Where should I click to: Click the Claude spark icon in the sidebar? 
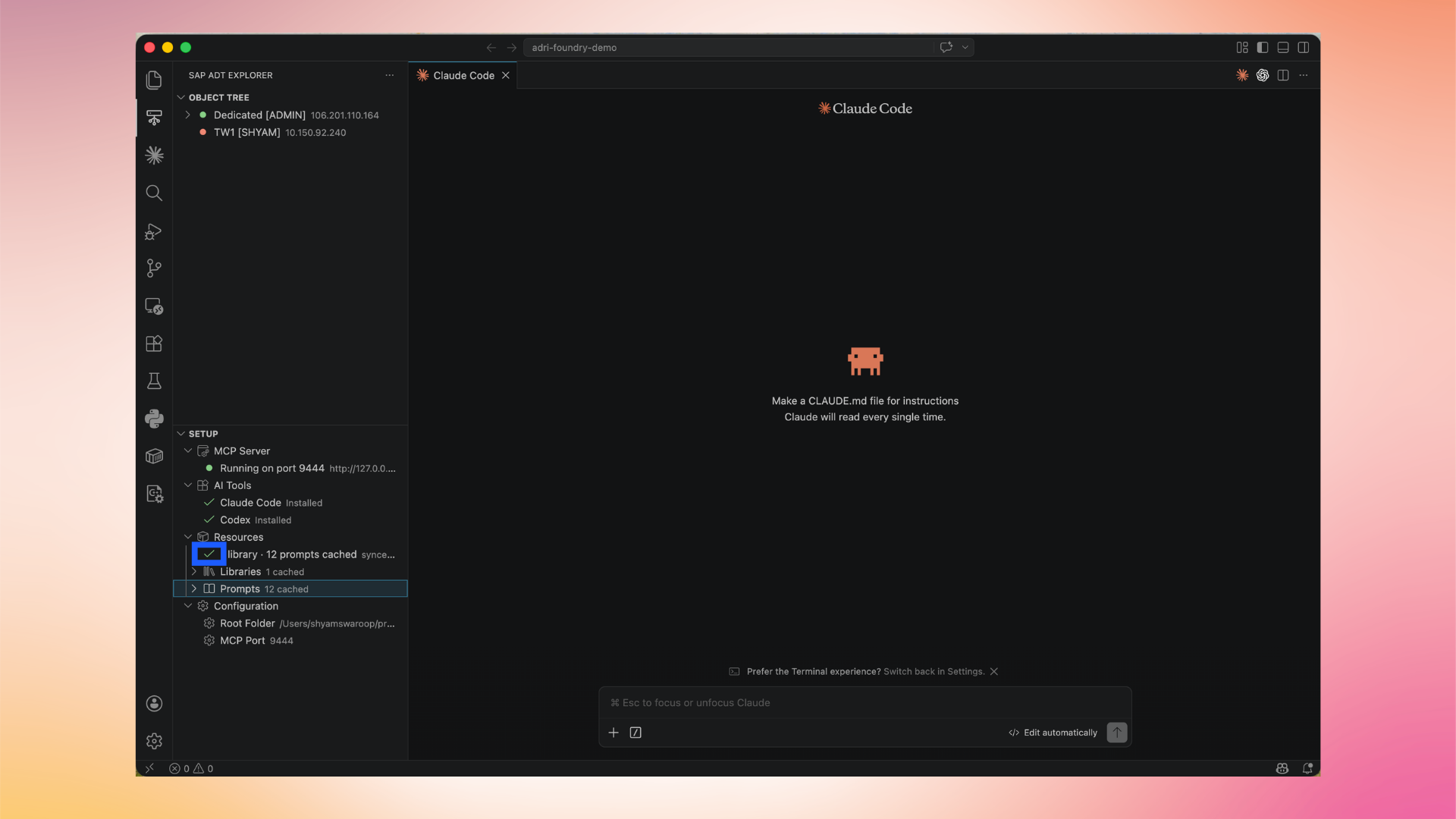pos(154,155)
